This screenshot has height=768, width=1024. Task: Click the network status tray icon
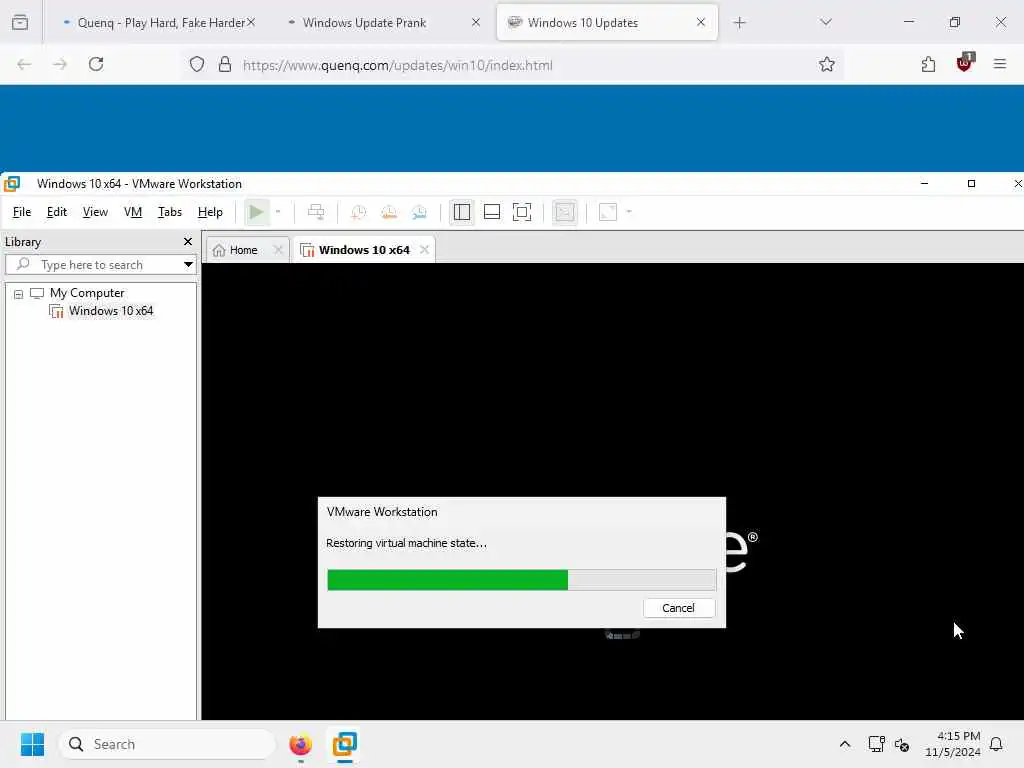coord(876,744)
